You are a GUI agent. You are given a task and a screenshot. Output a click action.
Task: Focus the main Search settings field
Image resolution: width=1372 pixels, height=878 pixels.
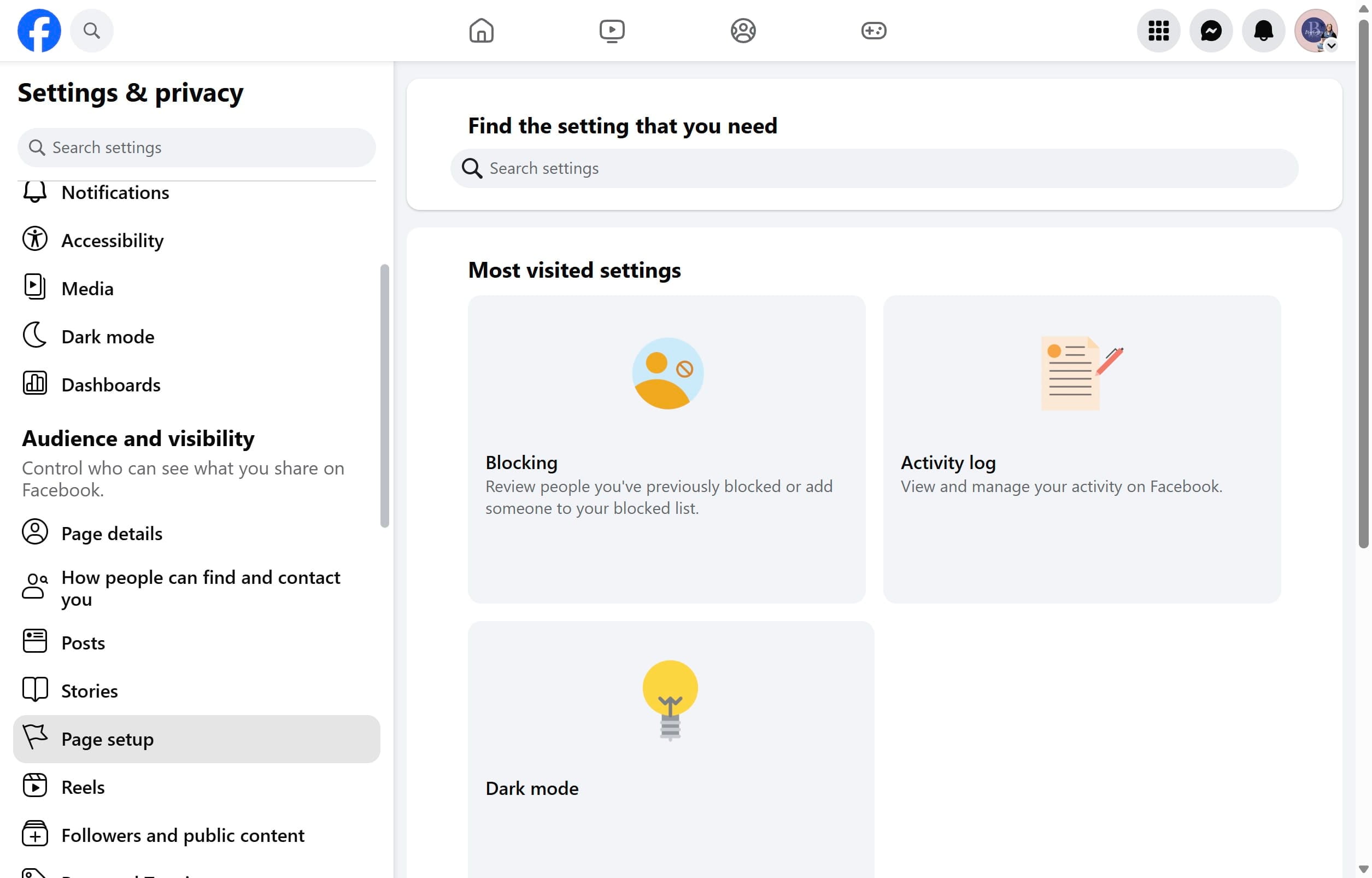(x=874, y=168)
